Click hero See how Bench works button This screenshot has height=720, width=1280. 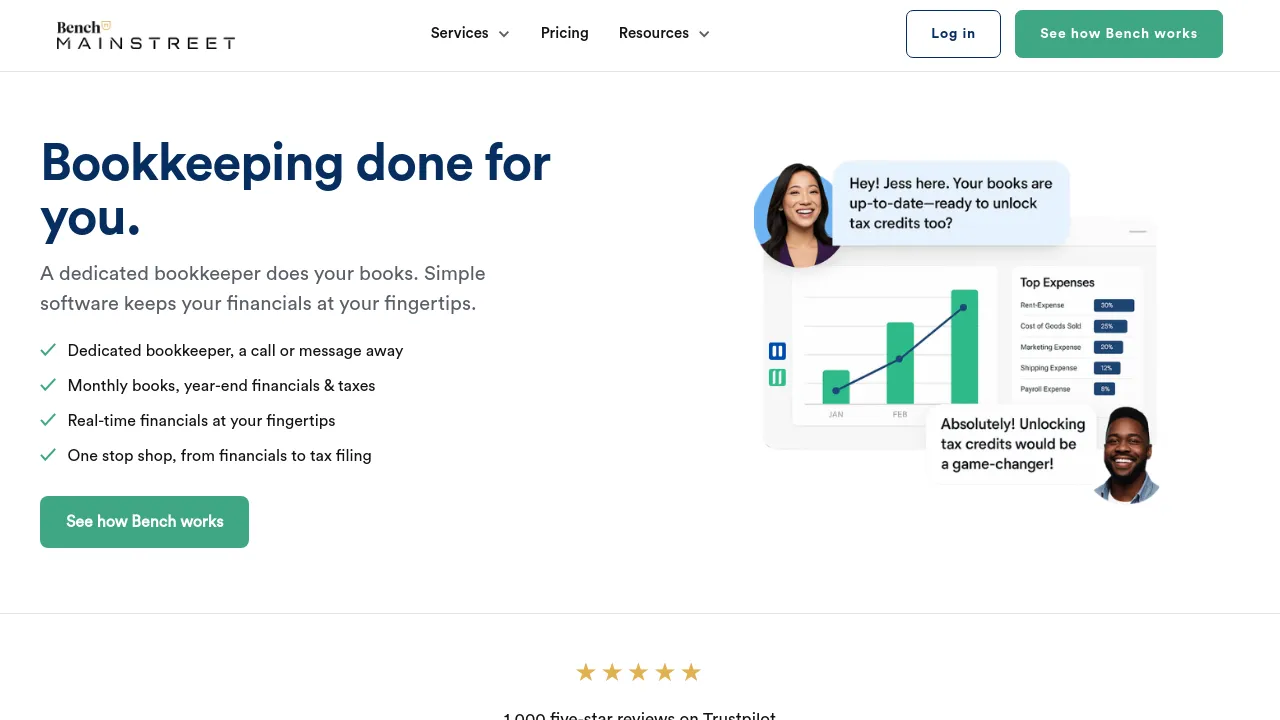[x=144, y=522]
